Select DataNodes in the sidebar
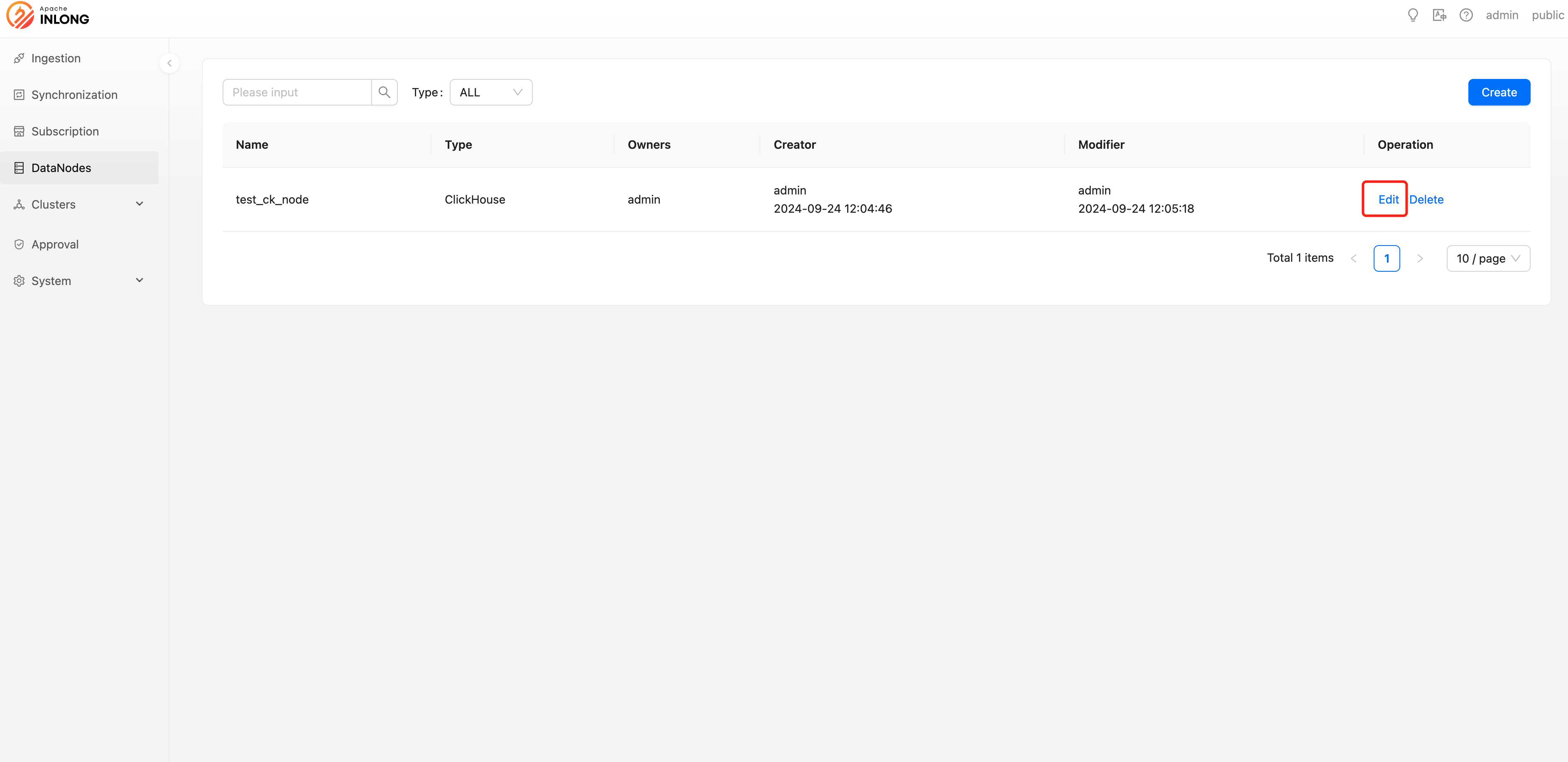The image size is (1568, 762). [x=61, y=167]
